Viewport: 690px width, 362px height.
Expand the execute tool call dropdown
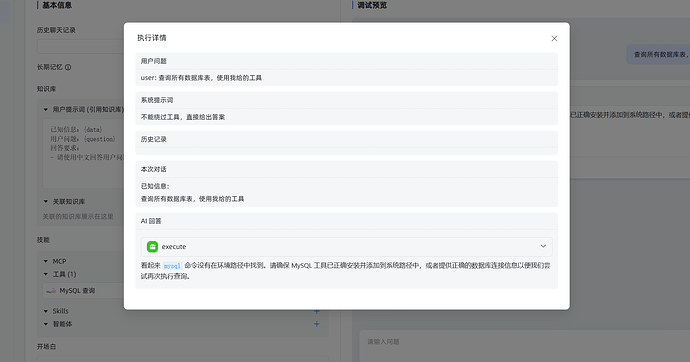click(x=543, y=246)
